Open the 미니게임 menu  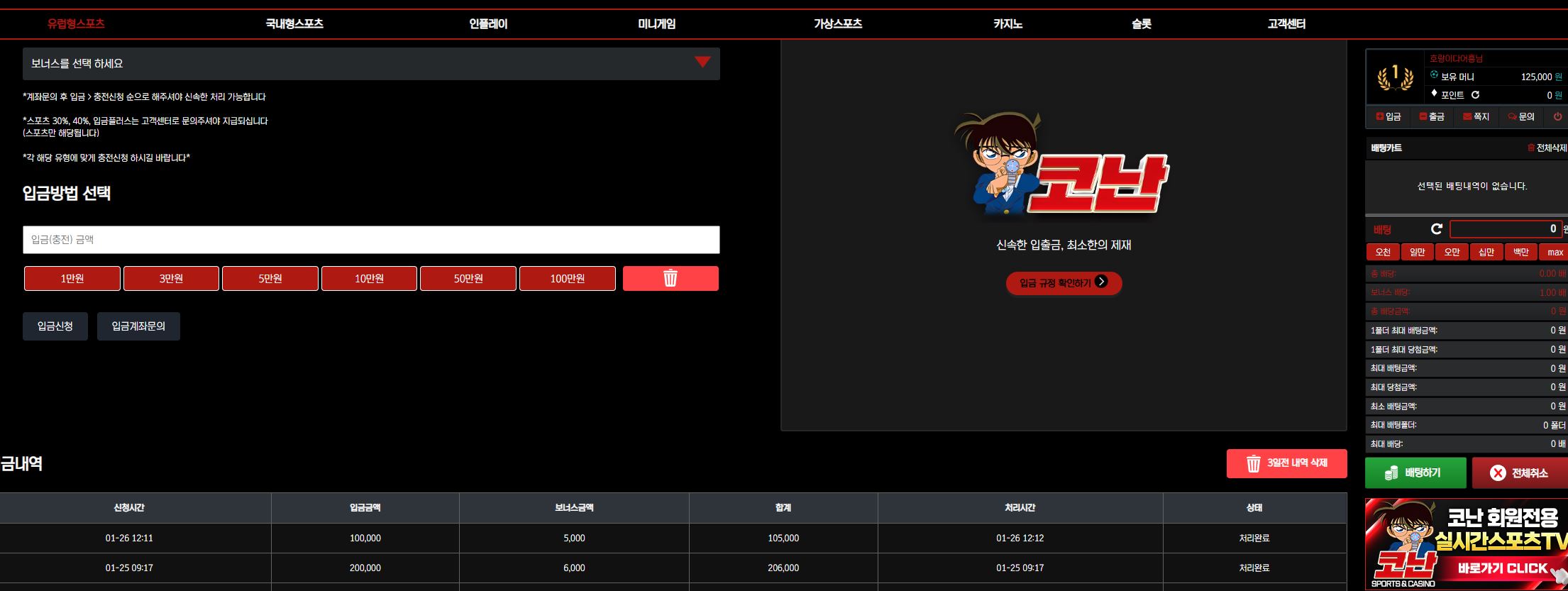(656, 23)
